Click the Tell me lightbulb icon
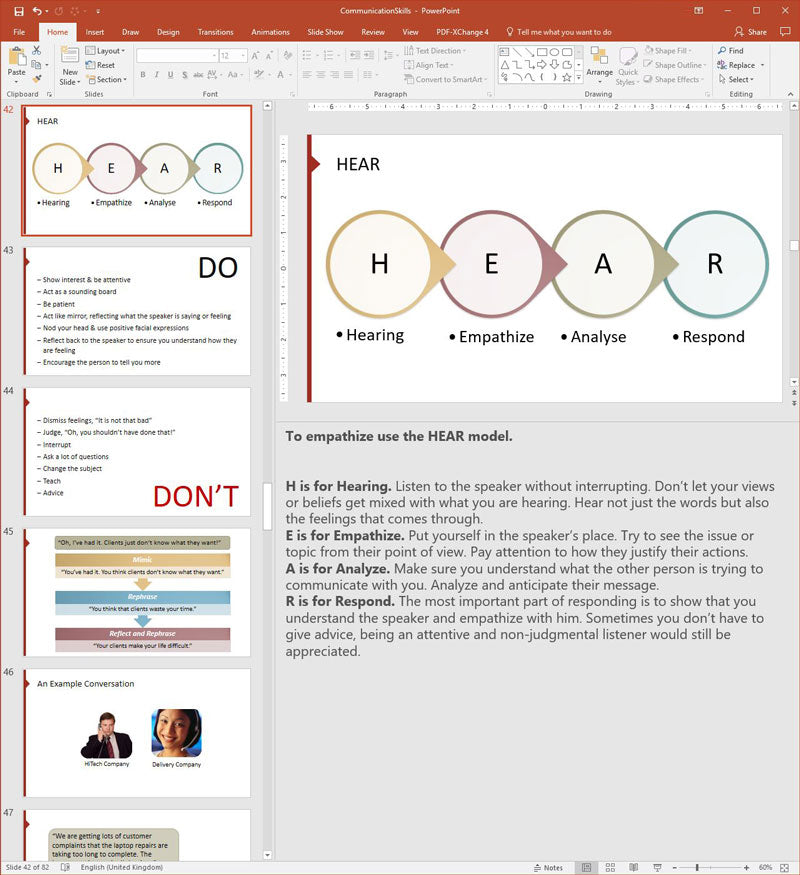 coord(509,32)
